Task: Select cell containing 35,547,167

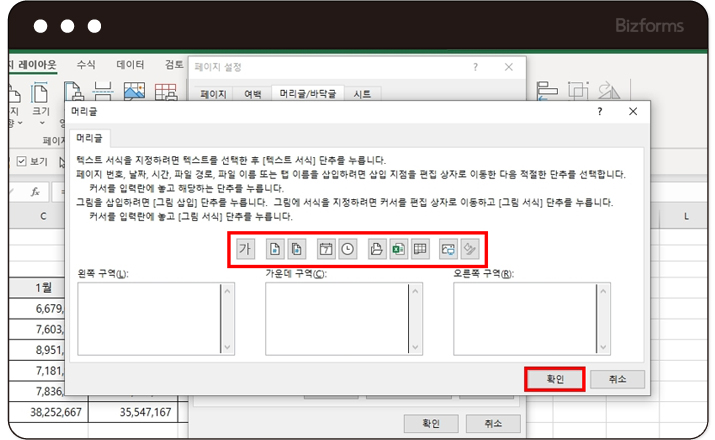Action: (x=133, y=412)
